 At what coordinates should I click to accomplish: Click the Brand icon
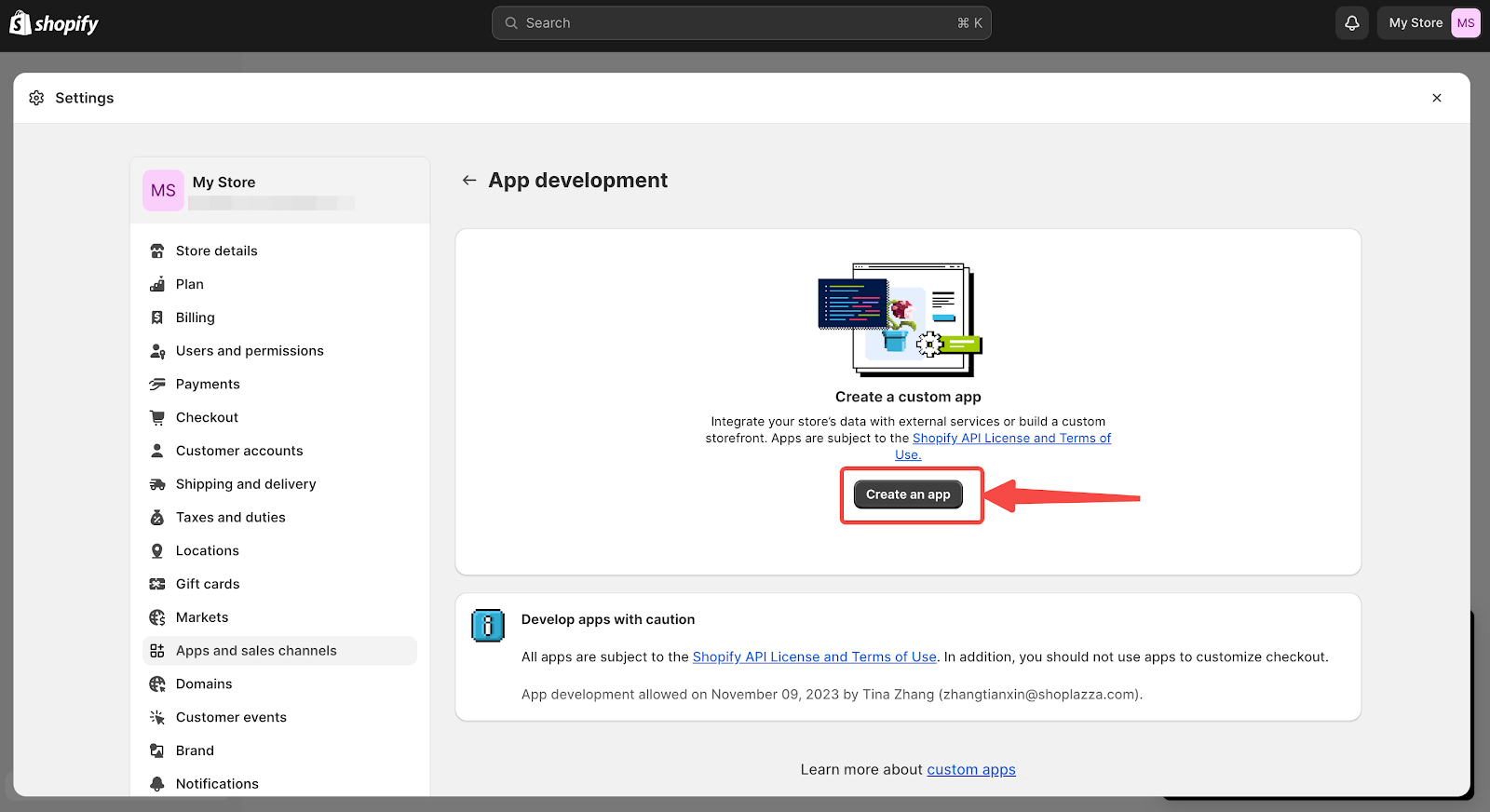click(157, 751)
